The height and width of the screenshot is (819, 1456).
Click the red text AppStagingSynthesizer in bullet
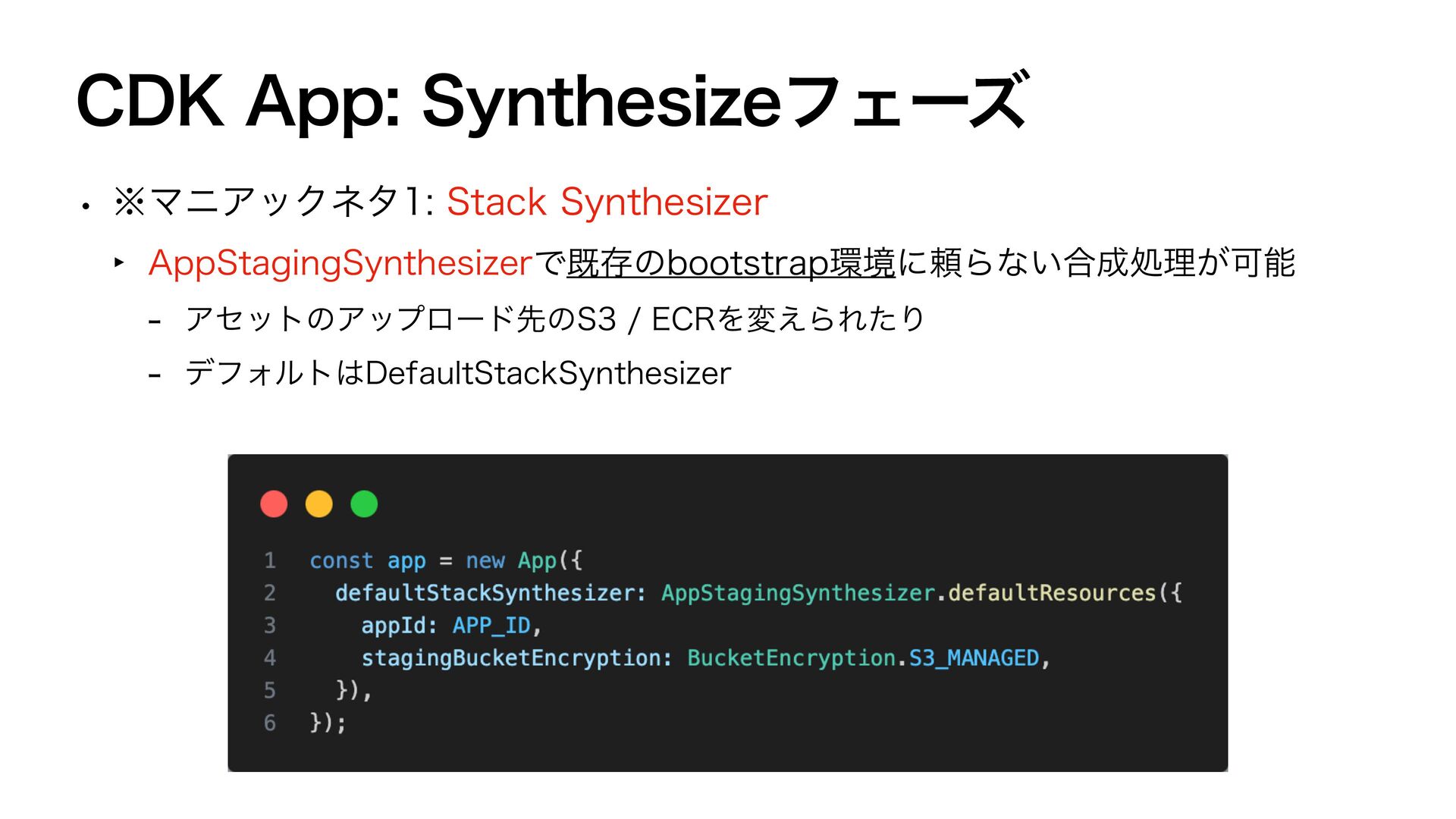click(x=340, y=263)
